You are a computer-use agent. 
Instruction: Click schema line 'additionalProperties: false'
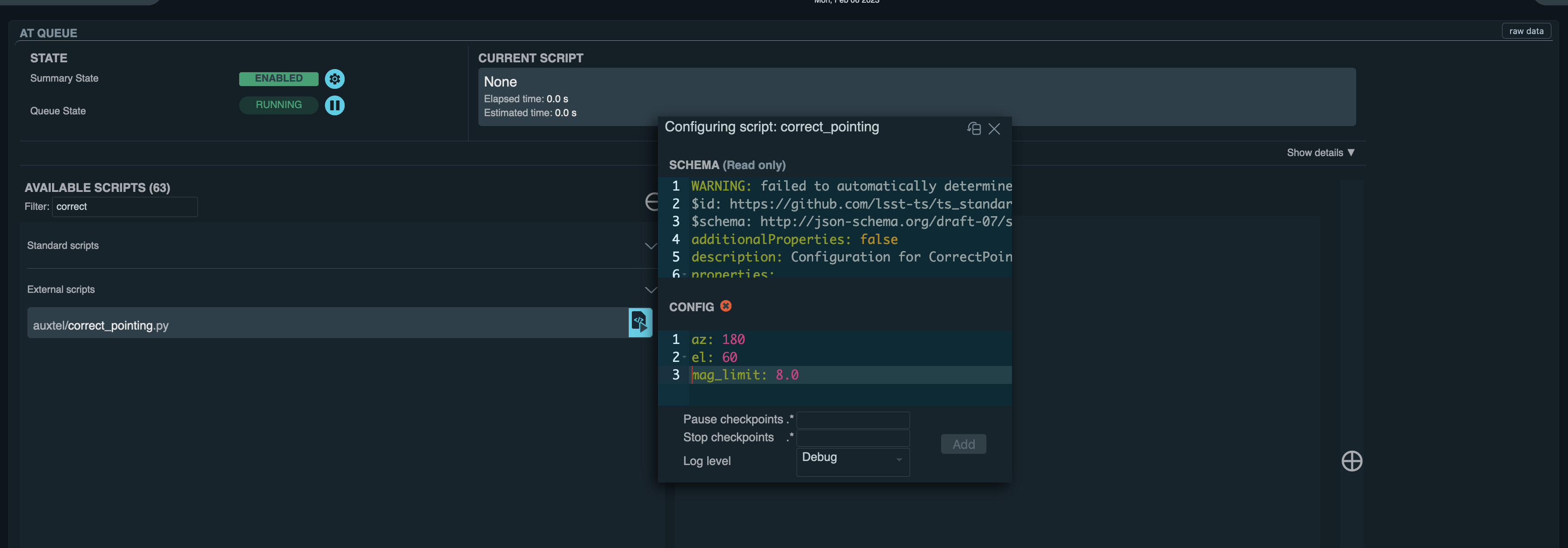coord(794,239)
